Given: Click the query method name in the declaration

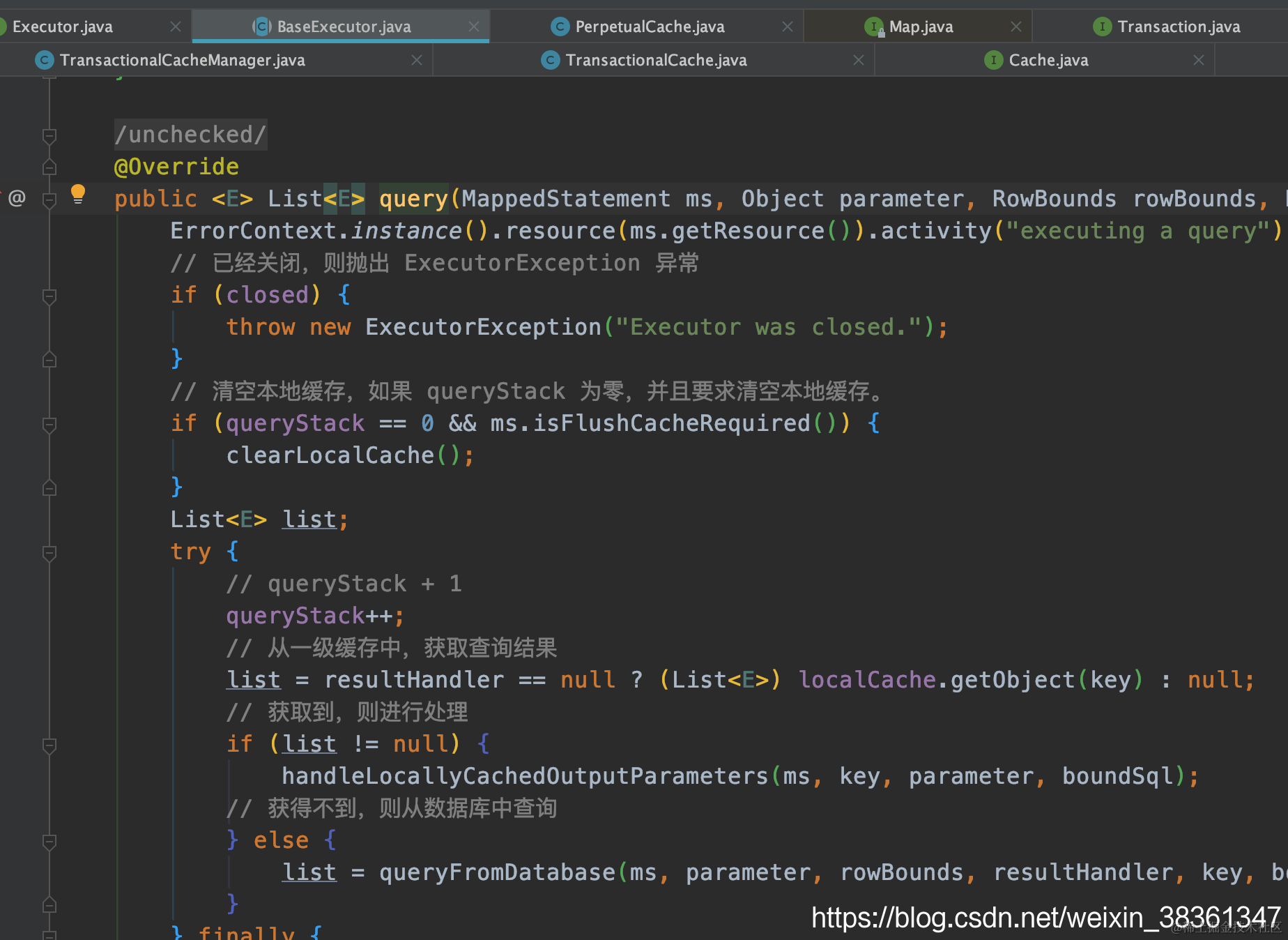Looking at the screenshot, I should click(x=413, y=199).
